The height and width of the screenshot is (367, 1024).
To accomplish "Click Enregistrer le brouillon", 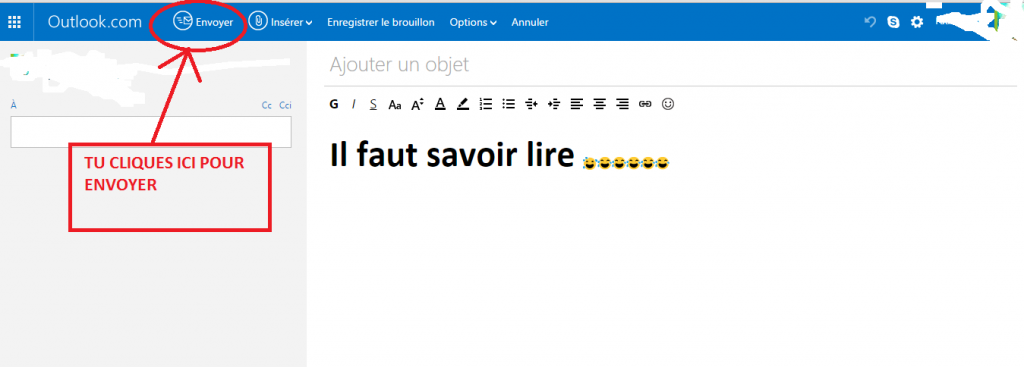I will tap(381, 22).
